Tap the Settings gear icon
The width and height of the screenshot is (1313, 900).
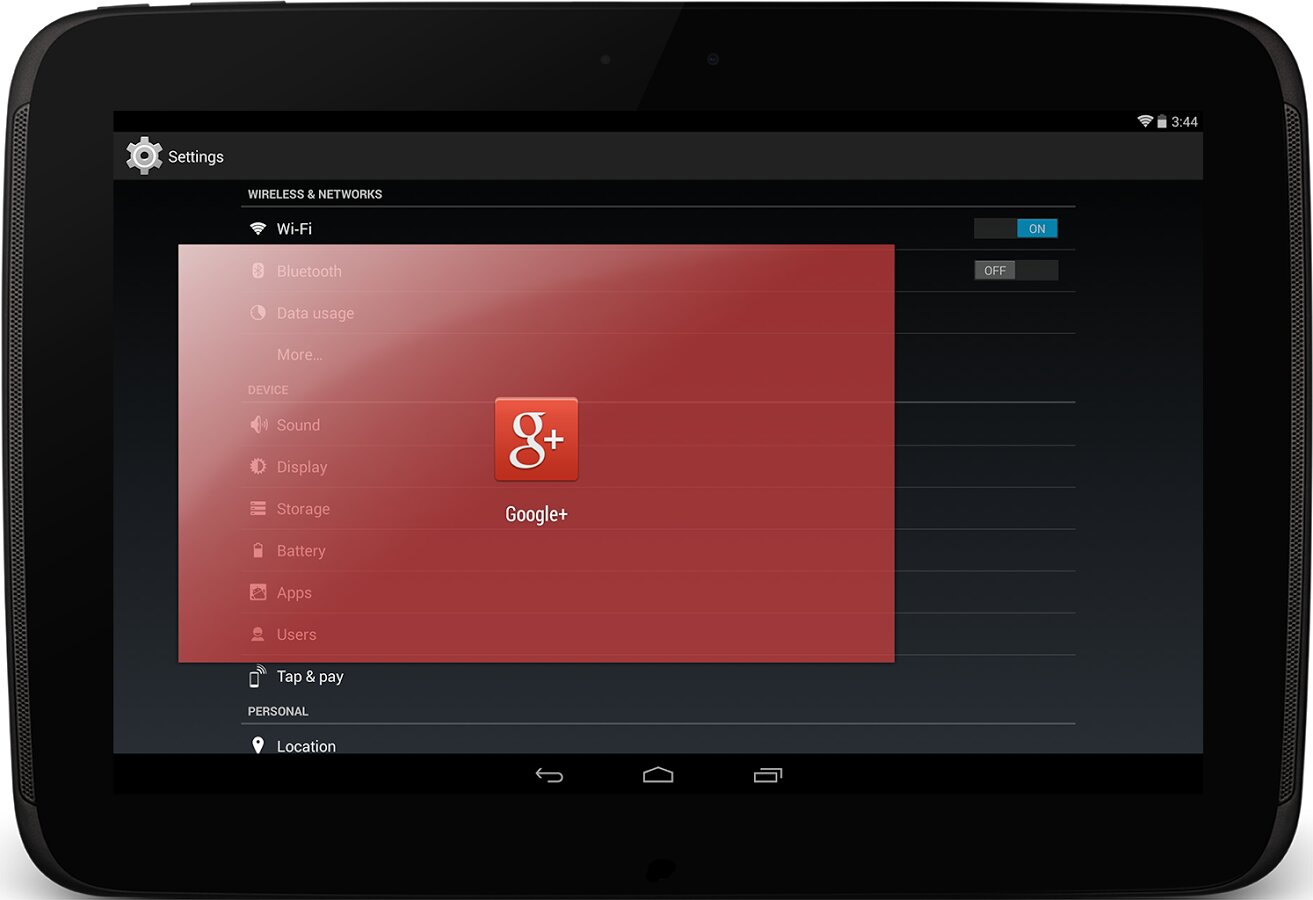(x=144, y=156)
